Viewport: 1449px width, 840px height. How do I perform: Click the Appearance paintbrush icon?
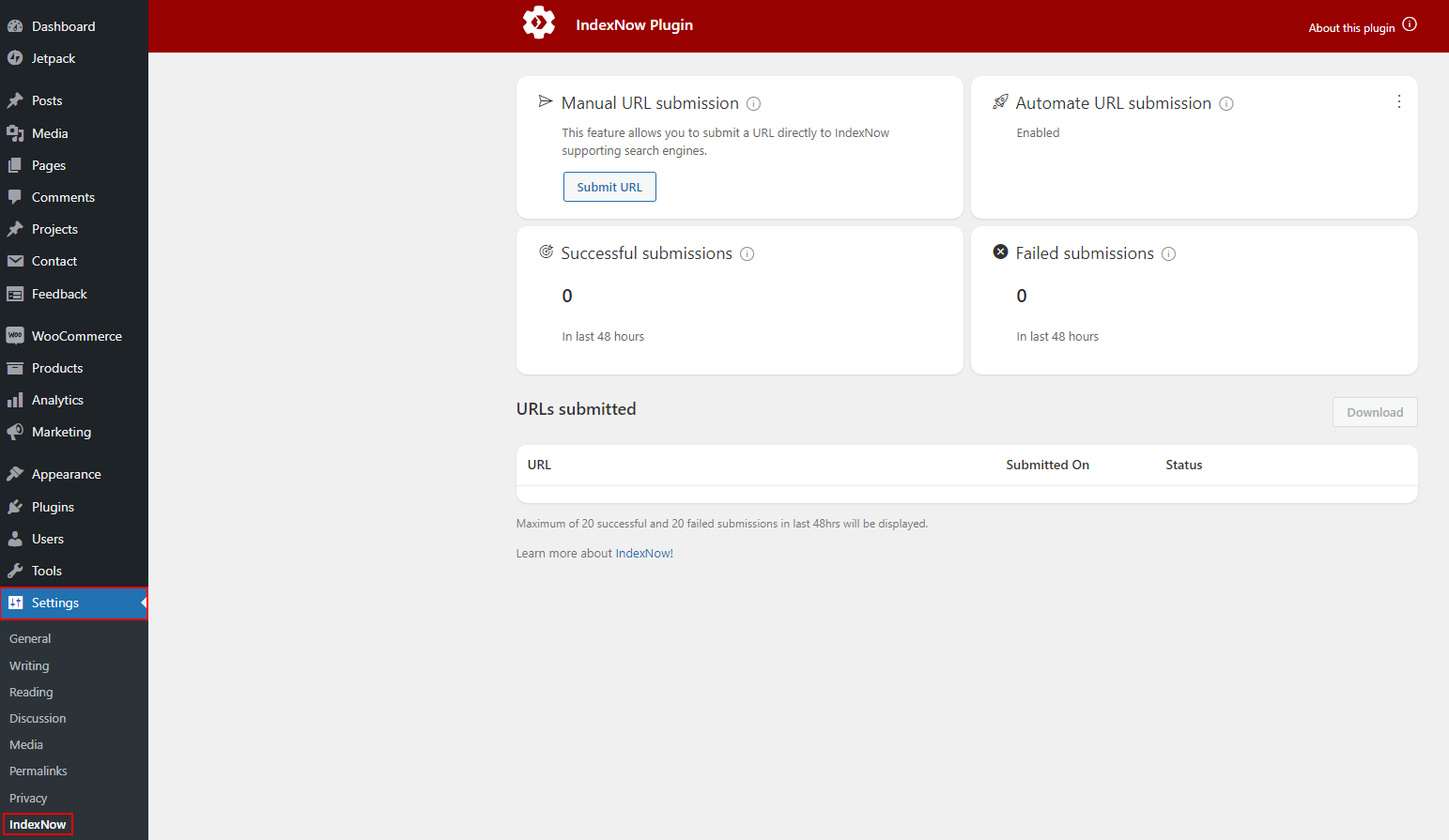click(x=15, y=474)
